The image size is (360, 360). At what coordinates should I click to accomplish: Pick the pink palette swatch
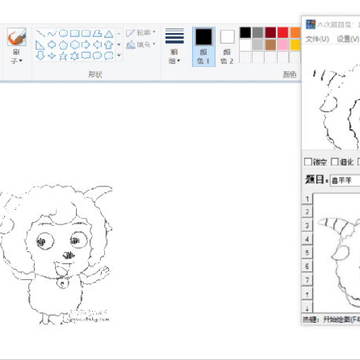pos(283,45)
